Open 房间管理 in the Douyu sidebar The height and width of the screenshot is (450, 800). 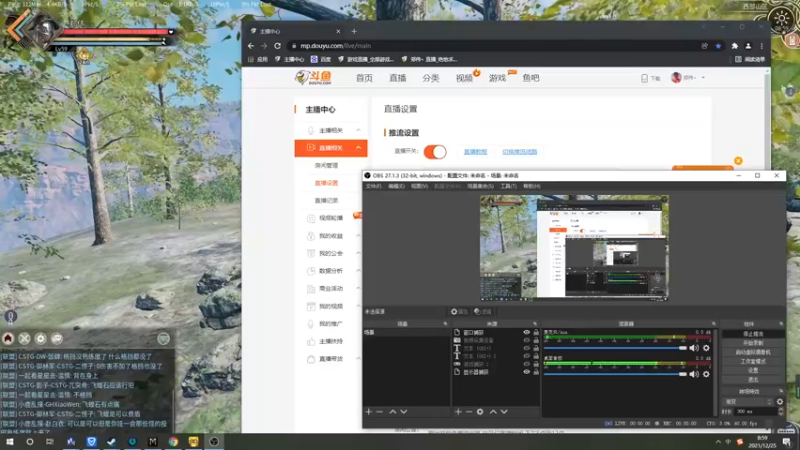tap(327, 165)
